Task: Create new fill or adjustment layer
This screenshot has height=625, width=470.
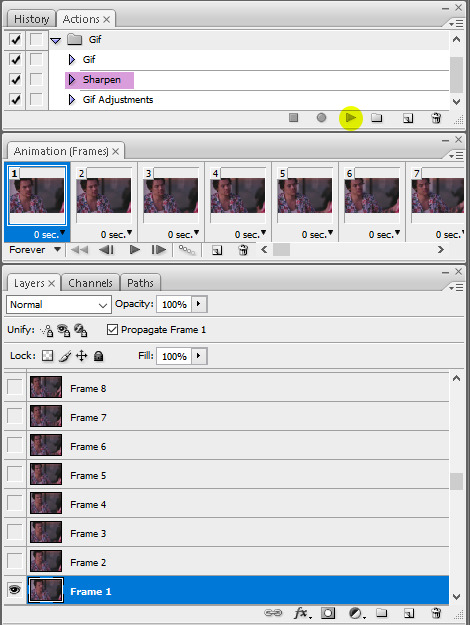Action: tap(356, 613)
